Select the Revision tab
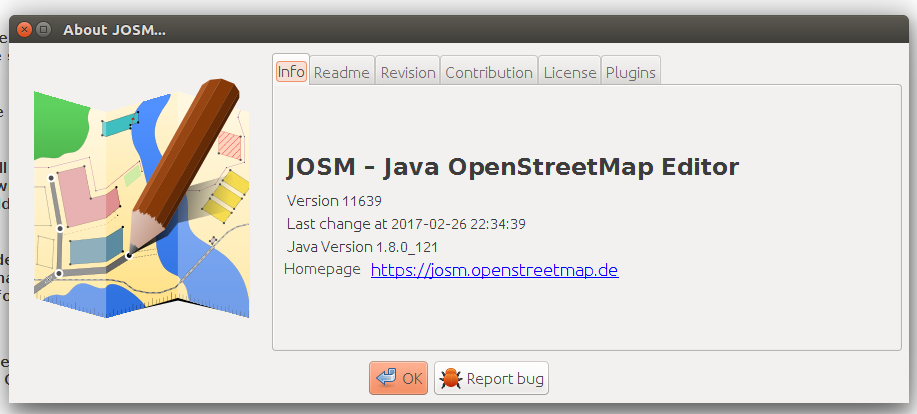Viewport: 917px width, 414px height. point(408,73)
